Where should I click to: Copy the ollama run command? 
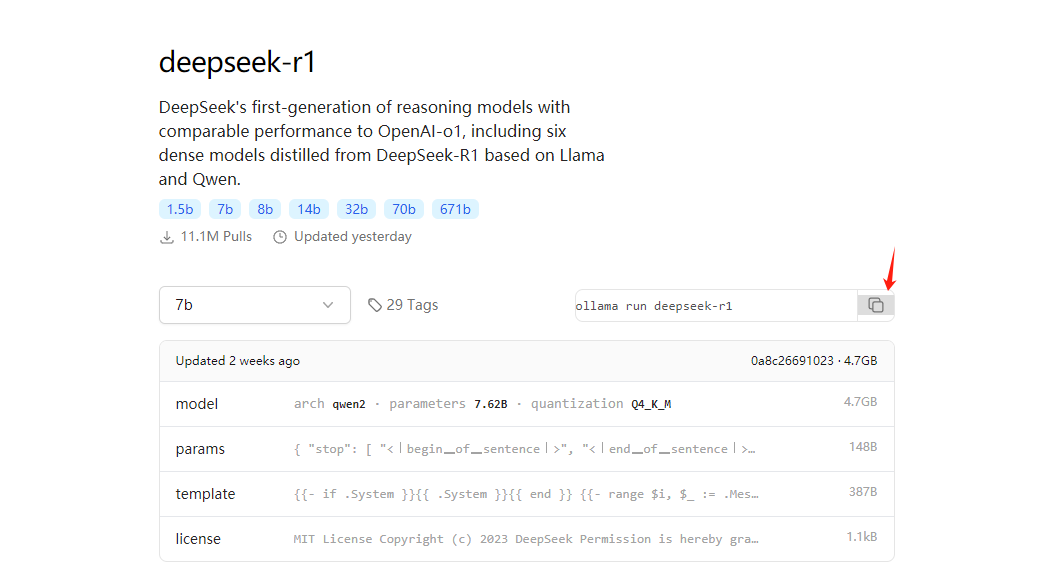(x=876, y=305)
